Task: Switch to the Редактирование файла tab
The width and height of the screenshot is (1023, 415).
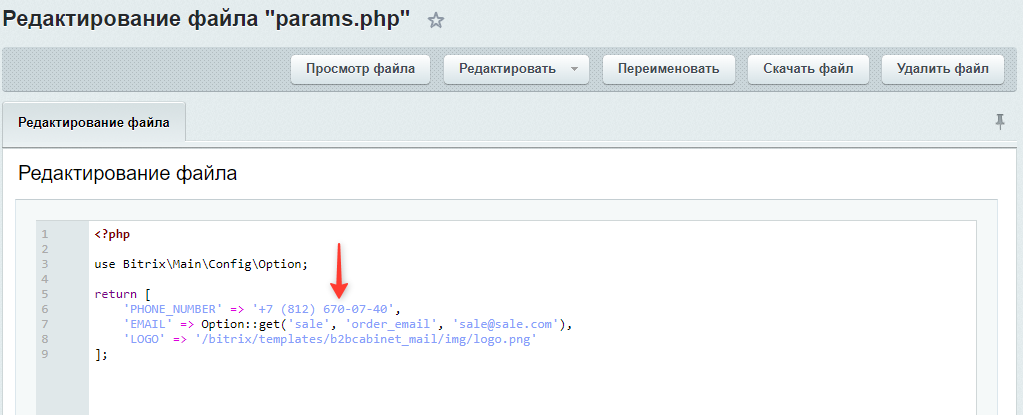Action: point(94,122)
